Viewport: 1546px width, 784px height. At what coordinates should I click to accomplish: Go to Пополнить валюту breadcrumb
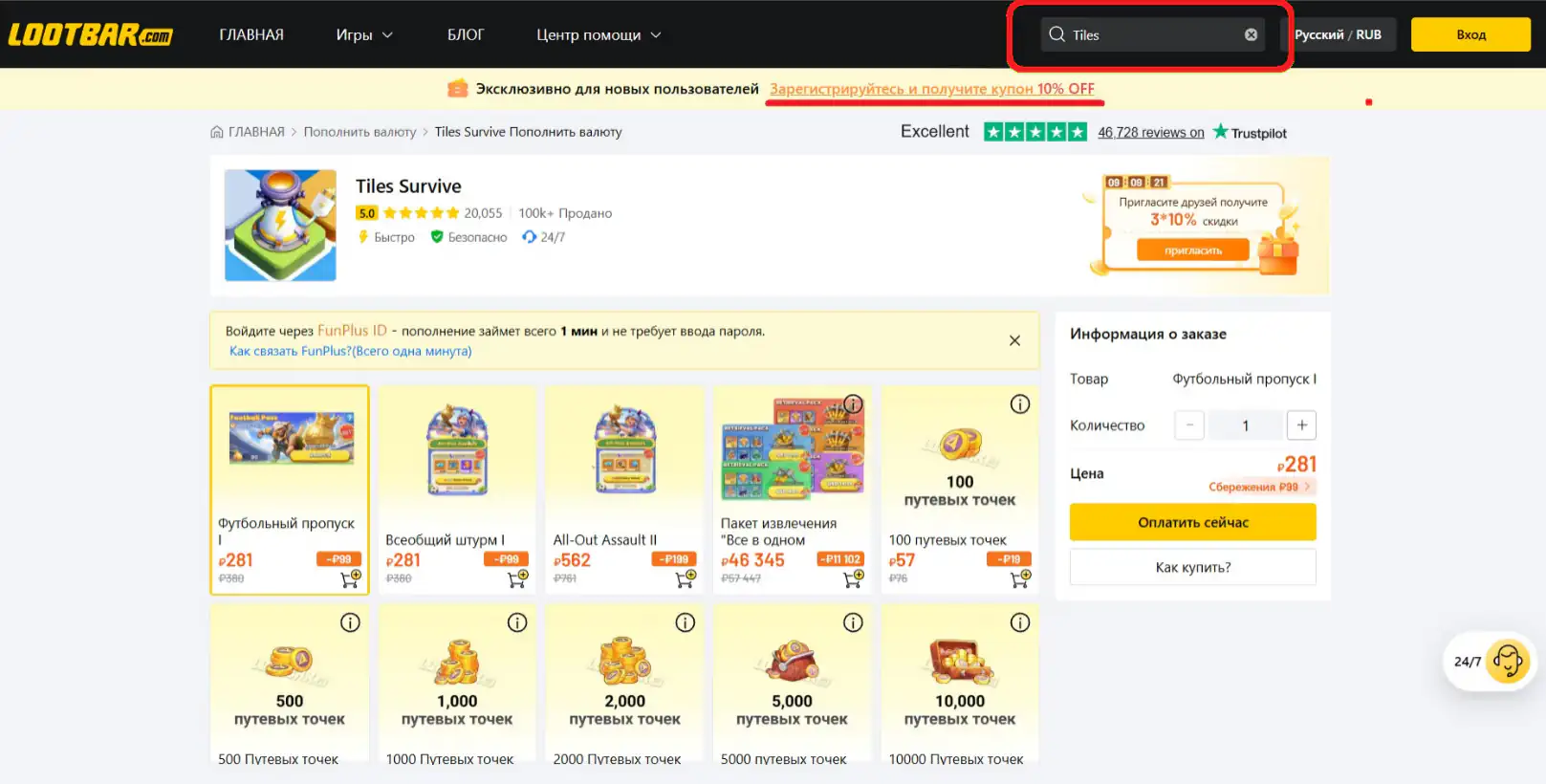(359, 132)
